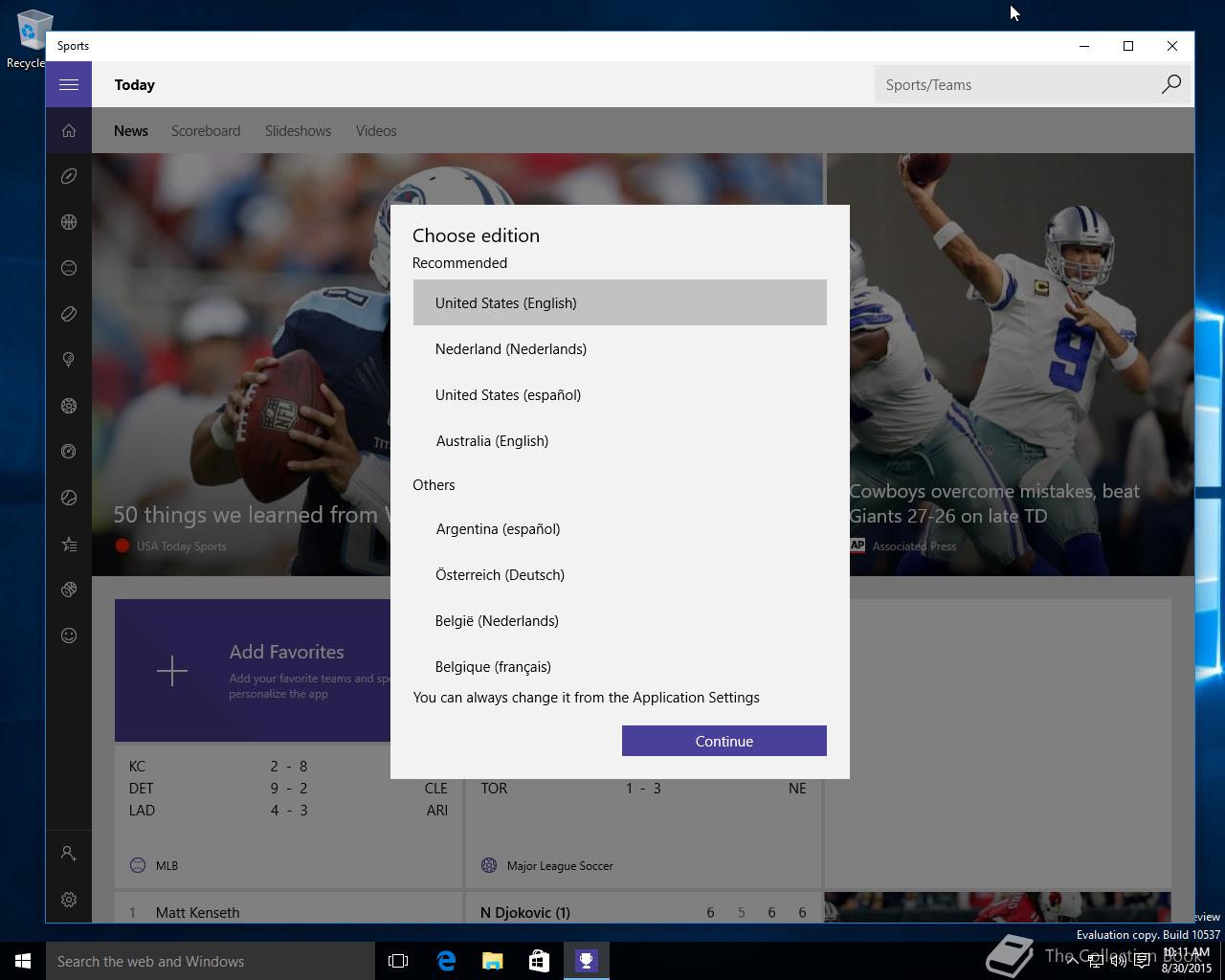Click the volume icon in system tray
1225x980 pixels.
[x=1118, y=961]
